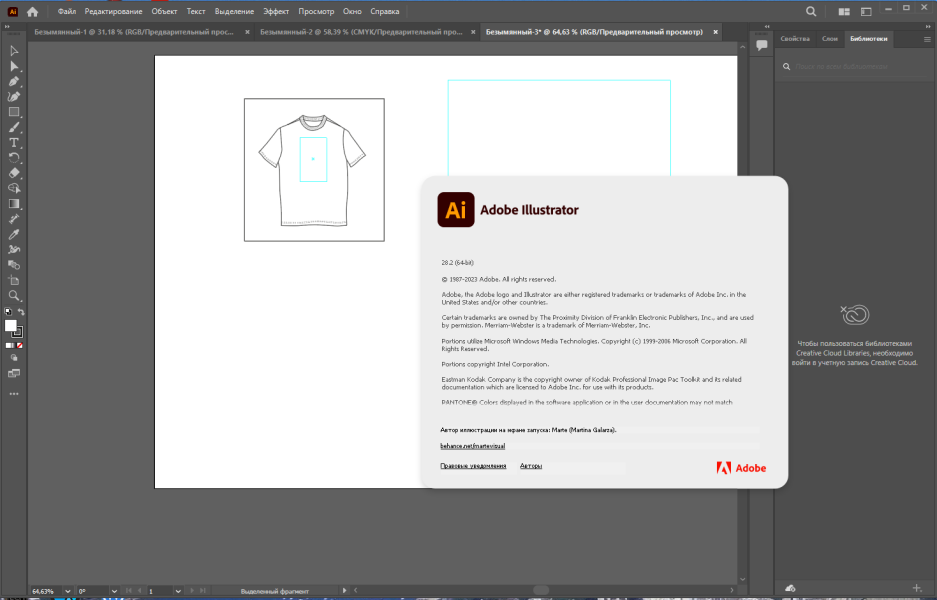
Task: Pick the Eraser tool
Action: (x=14, y=173)
